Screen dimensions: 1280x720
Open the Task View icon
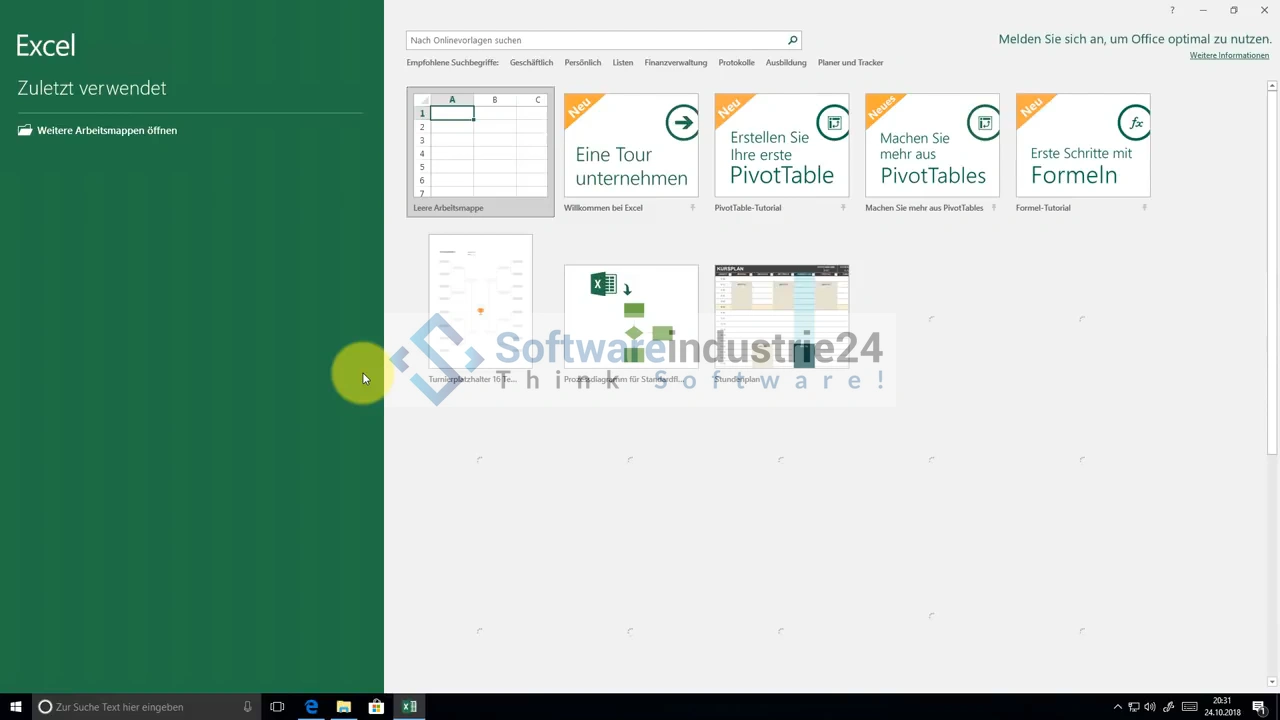tap(277, 707)
